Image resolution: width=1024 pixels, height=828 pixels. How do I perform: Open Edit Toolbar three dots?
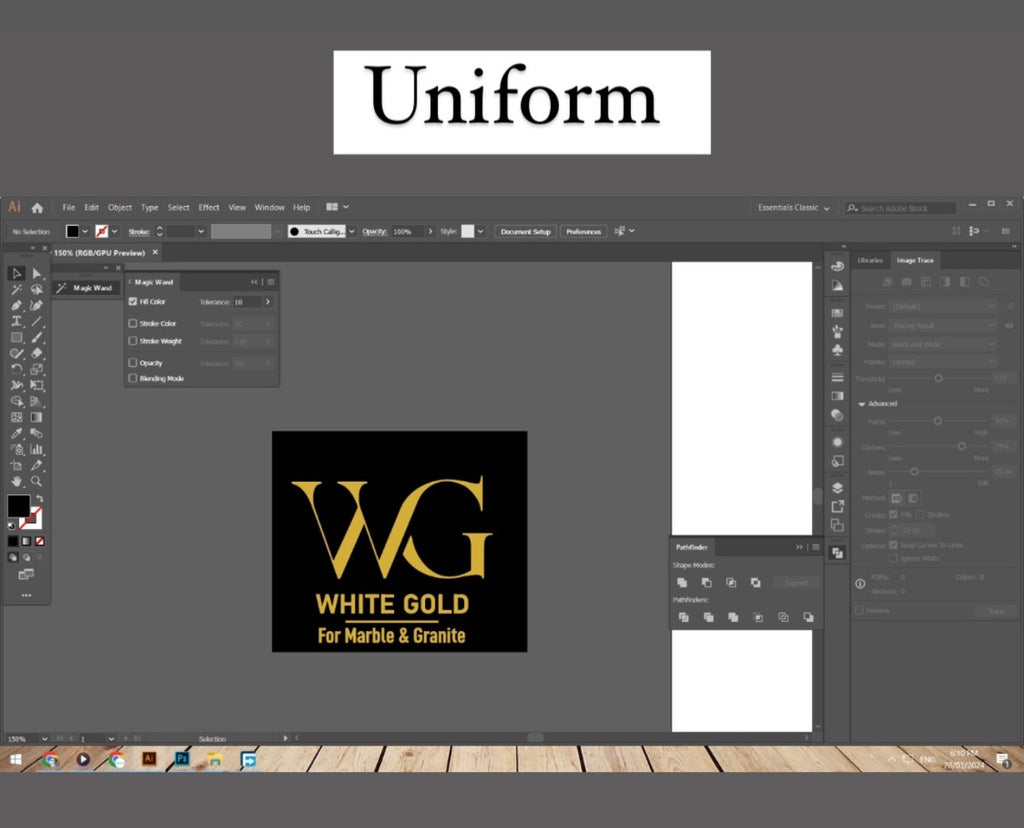pos(26,596)
